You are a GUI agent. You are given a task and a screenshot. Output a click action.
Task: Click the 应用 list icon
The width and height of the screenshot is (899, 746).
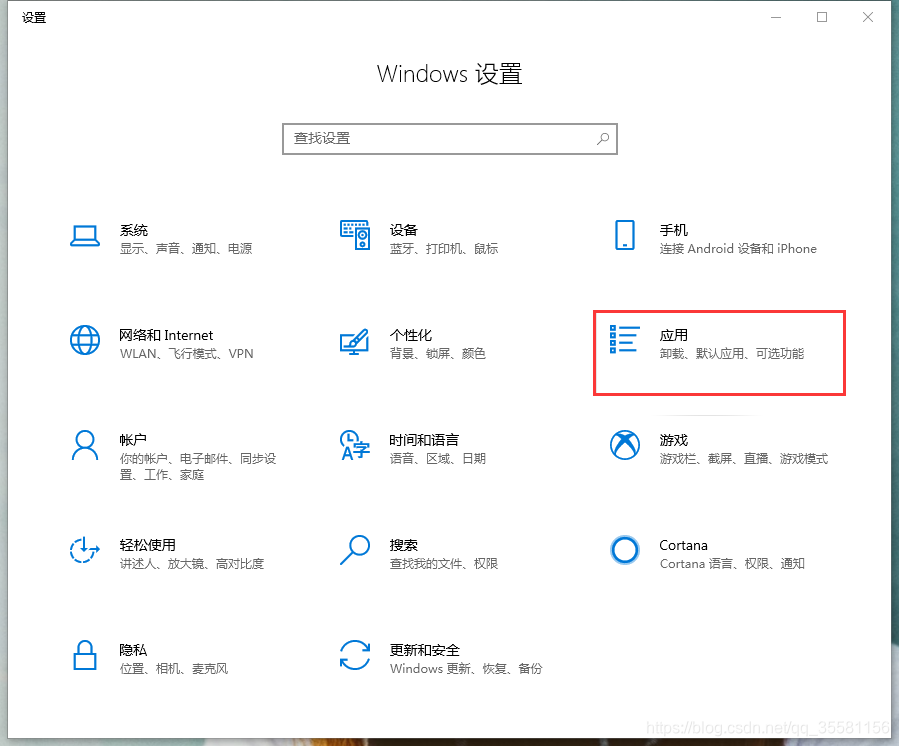pos(624,339)
